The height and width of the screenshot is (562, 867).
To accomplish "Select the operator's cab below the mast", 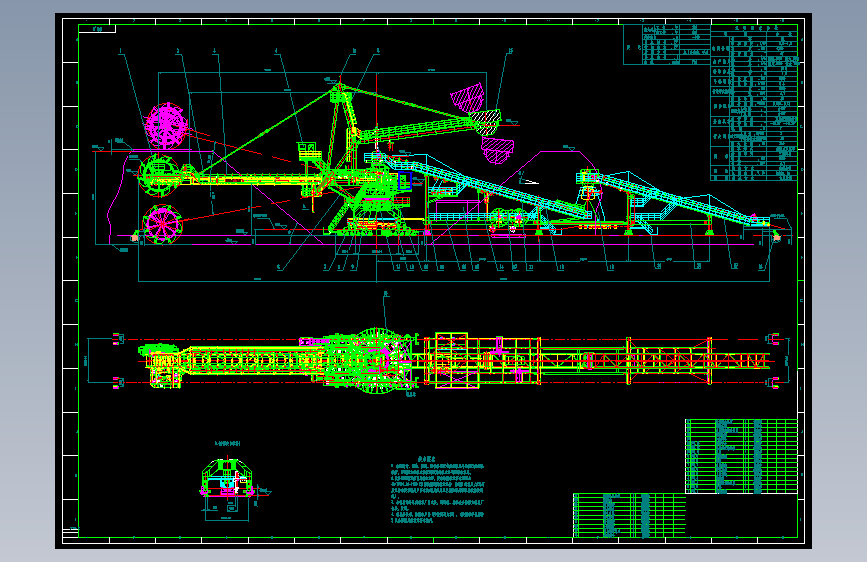I will tap(310, 153).
